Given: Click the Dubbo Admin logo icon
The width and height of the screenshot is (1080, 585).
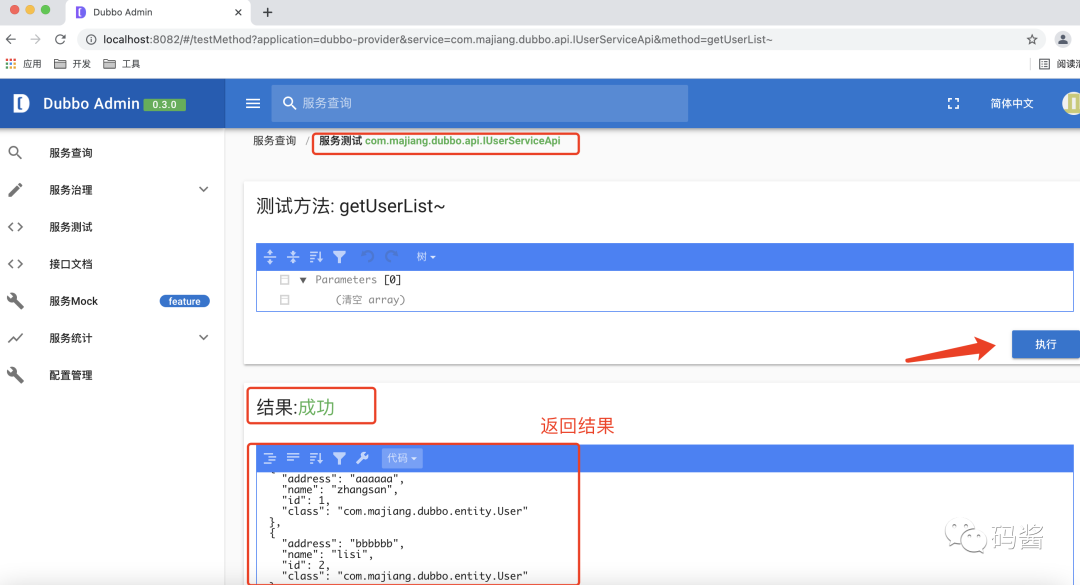Looking at the screenshot, I should (21, 103).
